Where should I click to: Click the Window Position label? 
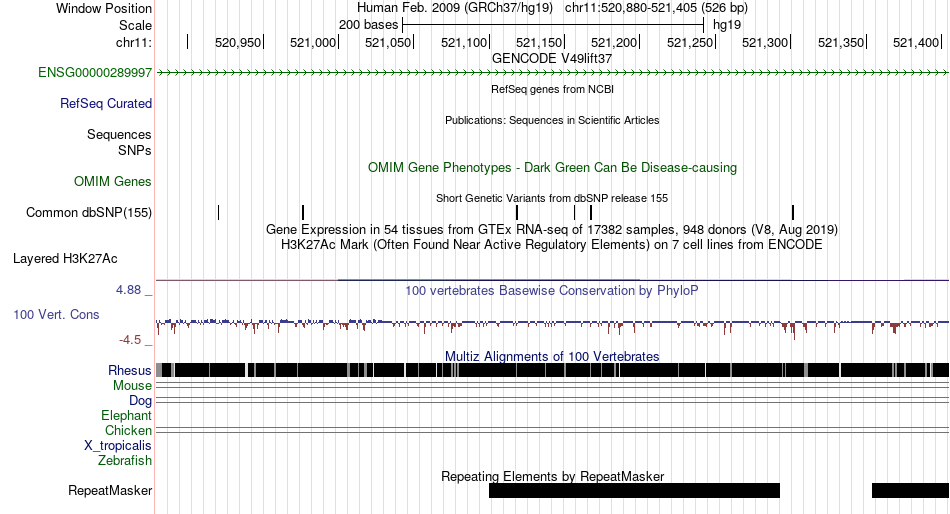[104, 8]
